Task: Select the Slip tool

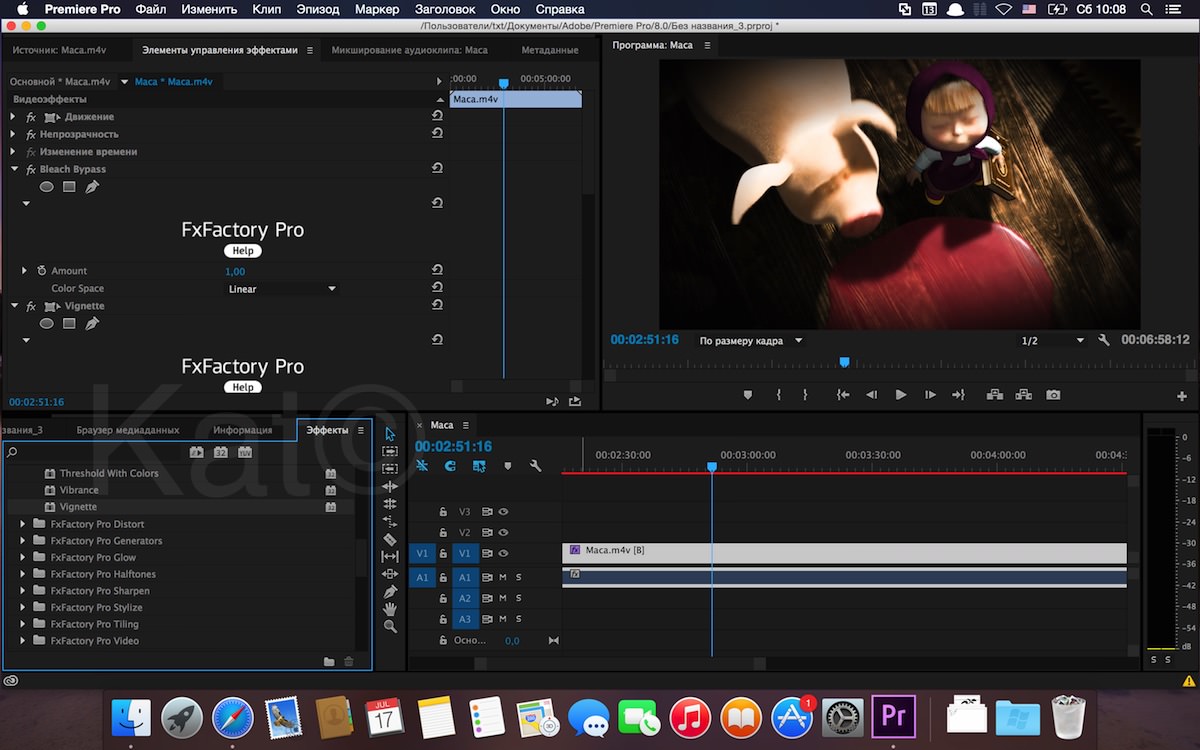Action: (390, 556)
